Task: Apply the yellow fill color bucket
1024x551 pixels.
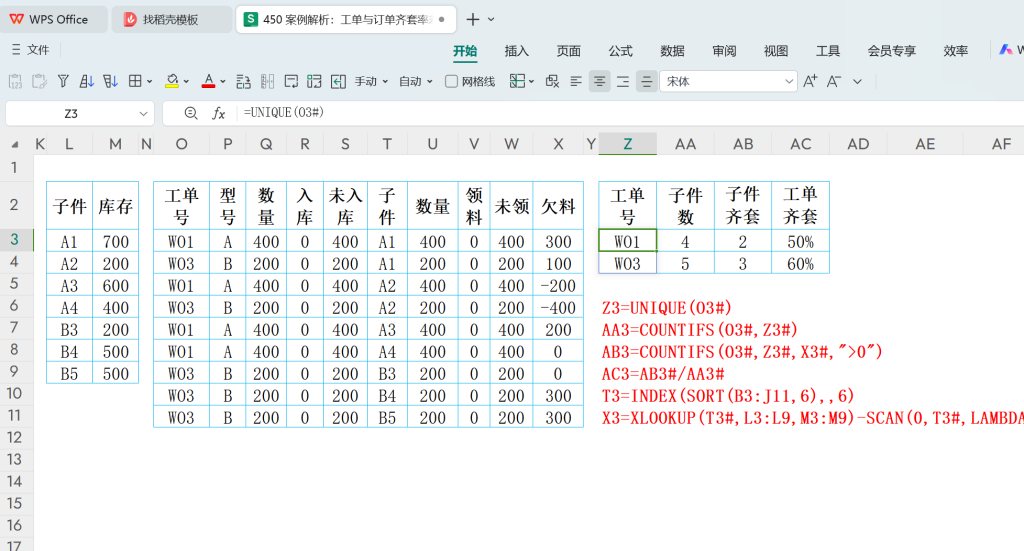Action: [172, 82]
